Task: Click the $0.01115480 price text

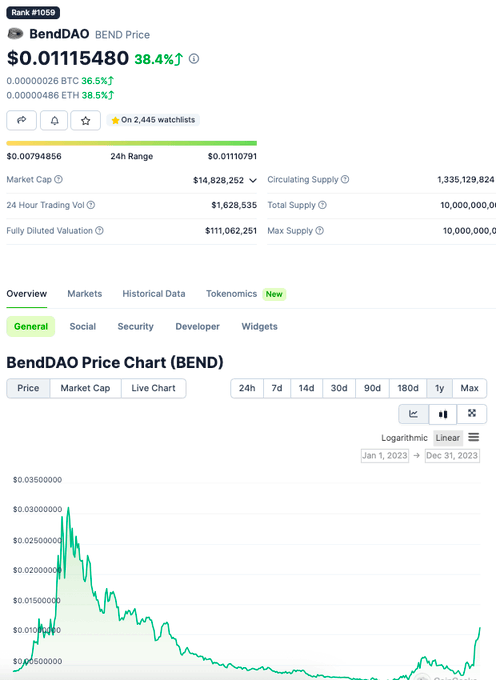Action: [68, 58]
